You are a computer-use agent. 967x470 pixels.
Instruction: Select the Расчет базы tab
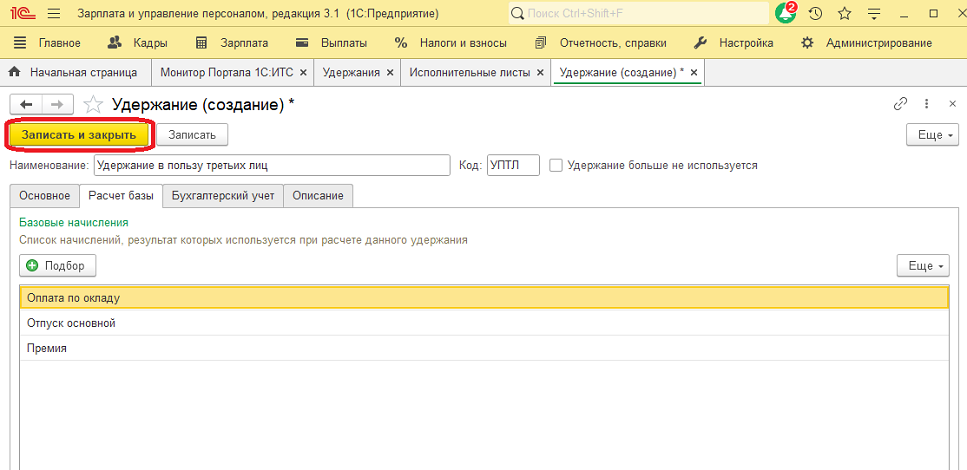121,196
